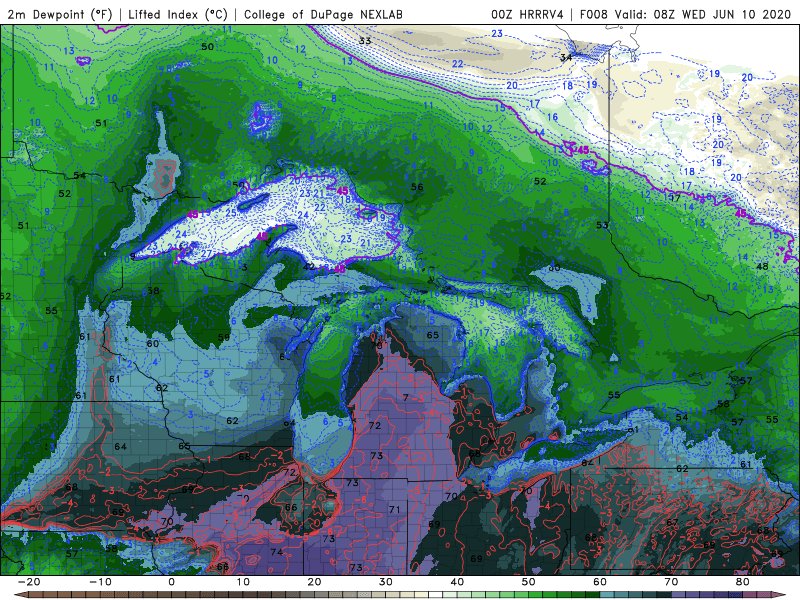Click the "-10" colorbar scale label
Screen dimensions: 800x600
[x=100, y=582]
